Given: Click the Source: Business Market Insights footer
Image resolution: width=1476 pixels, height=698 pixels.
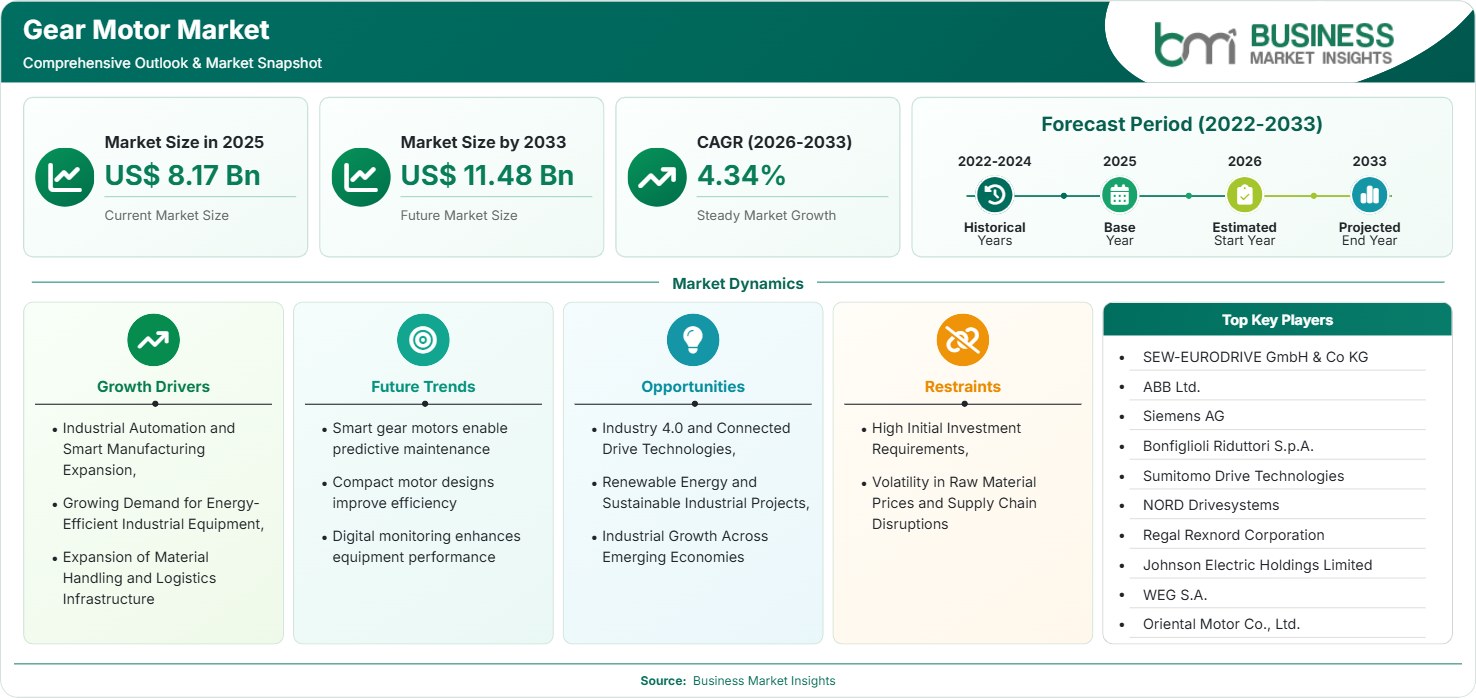Looking at the screenshot, I should coord(738,681).
